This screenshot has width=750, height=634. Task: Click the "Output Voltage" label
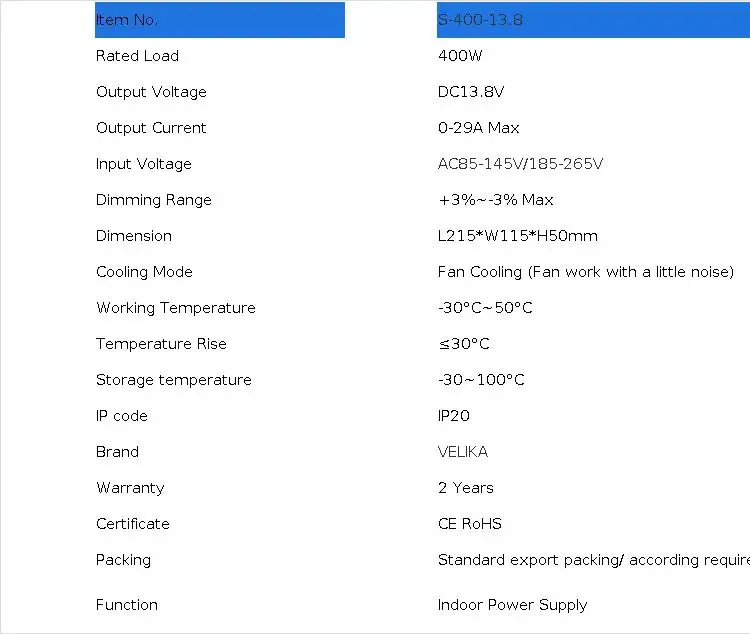151,92
